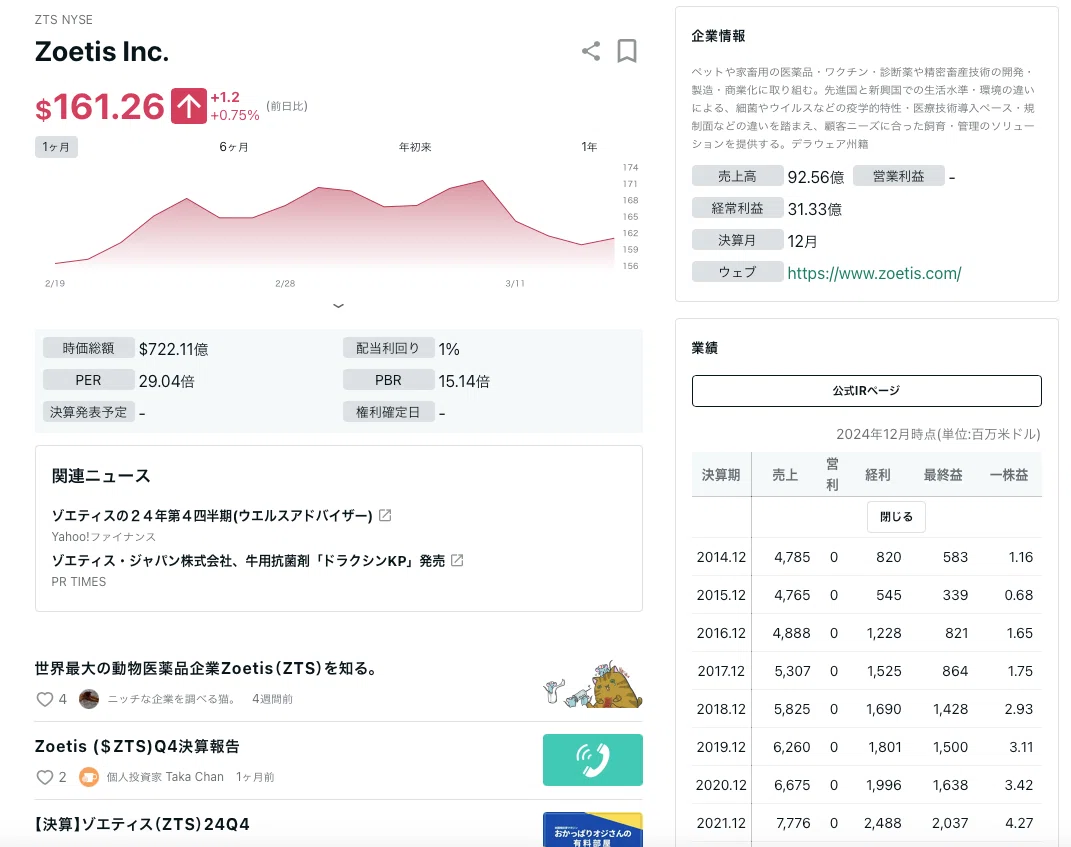Click the 売上高 value 92.56億

[x=816, y=178]
